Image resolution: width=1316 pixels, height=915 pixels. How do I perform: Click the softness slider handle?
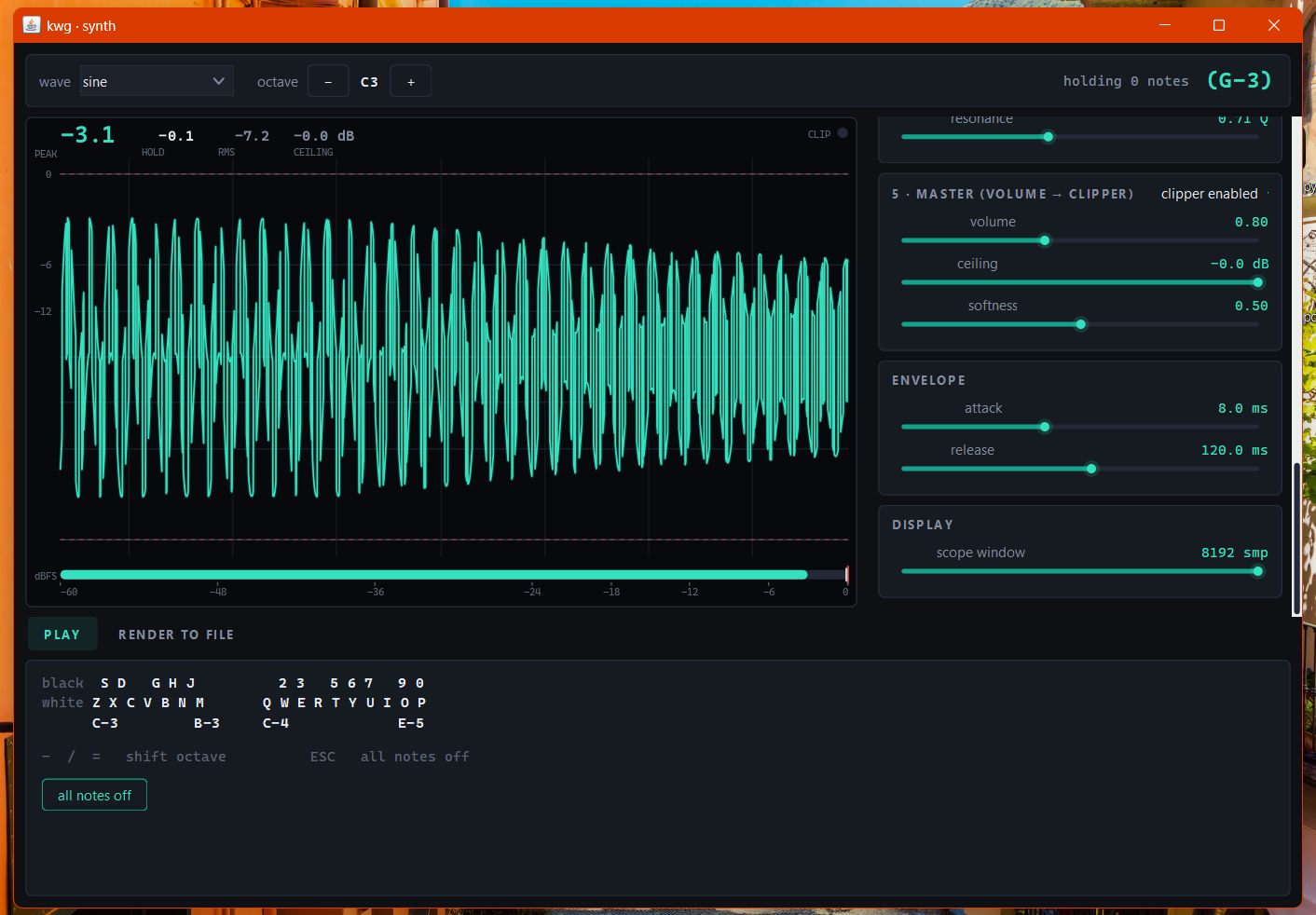click(x=1081, y=324)
